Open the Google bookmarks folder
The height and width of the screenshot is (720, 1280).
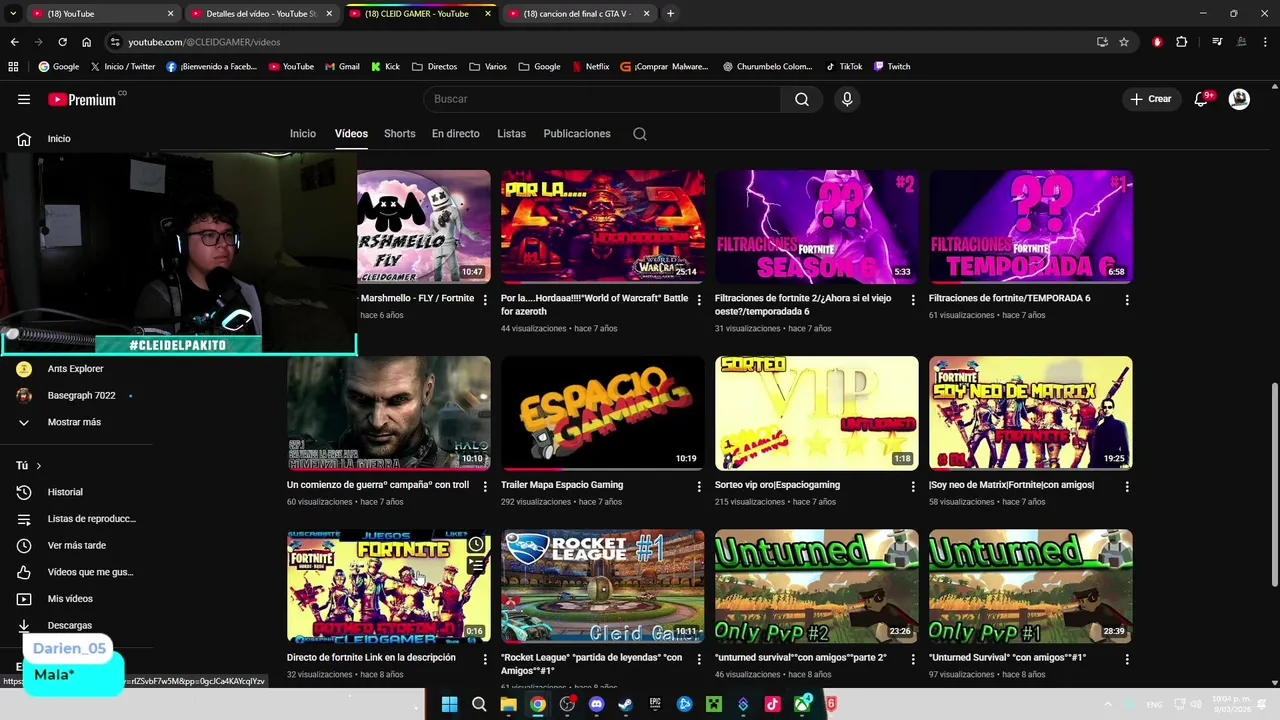tap(539, 67)
